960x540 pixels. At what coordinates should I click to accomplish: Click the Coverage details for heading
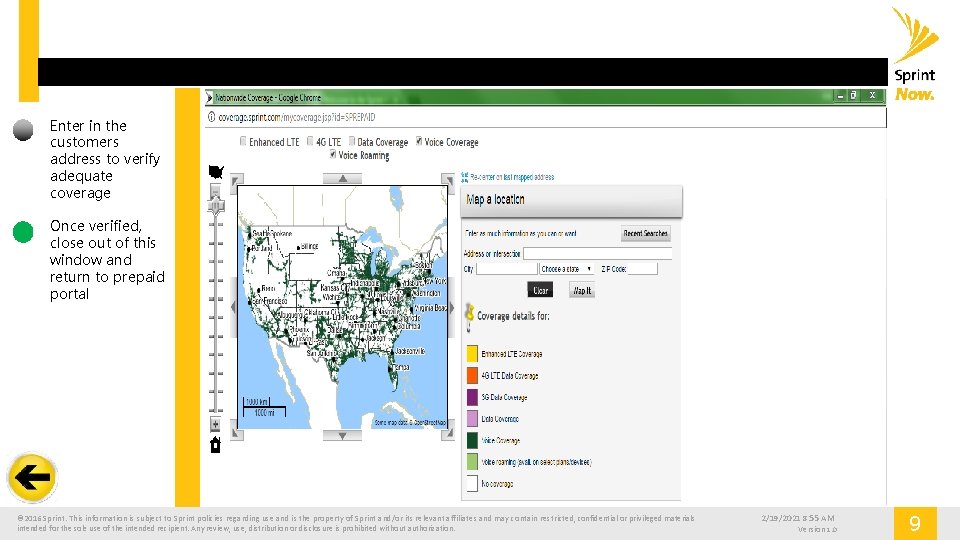click(513, 316)
